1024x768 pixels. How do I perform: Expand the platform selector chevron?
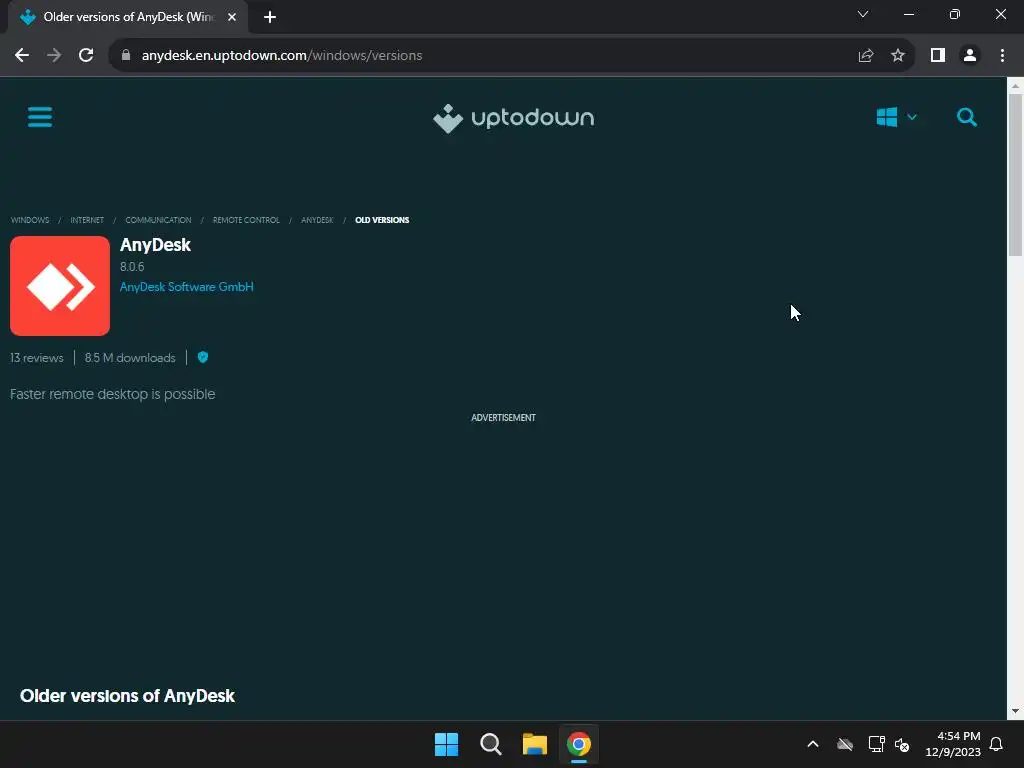[912, 118]
